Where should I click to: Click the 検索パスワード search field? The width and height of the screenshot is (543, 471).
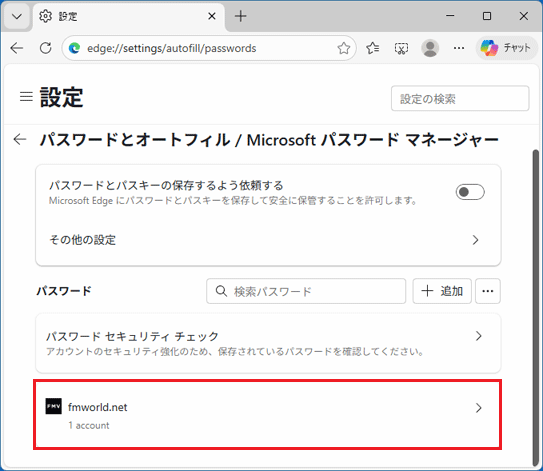(x=306, y=291)
